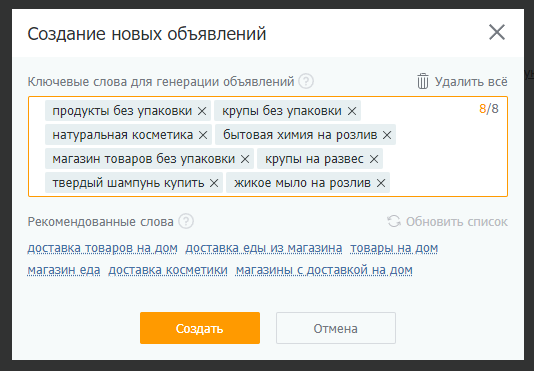
Task: Add recommended word 'магазин еда'
Action: pos(64,270)
